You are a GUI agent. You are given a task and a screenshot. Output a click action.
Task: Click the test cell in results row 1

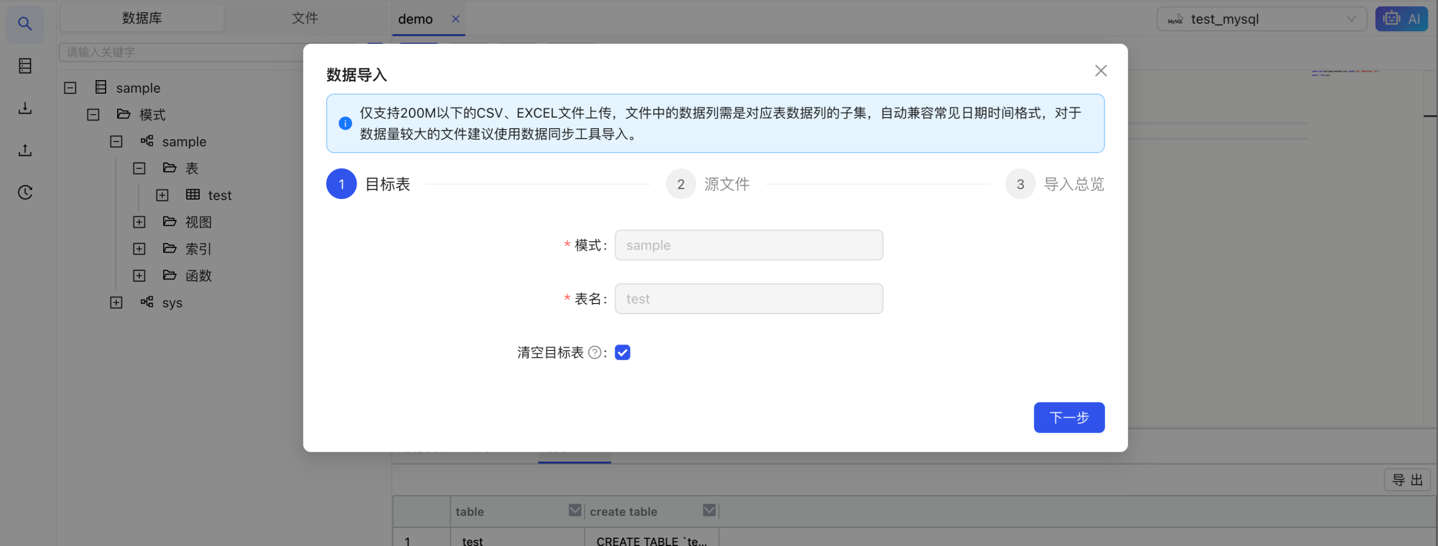517,541
